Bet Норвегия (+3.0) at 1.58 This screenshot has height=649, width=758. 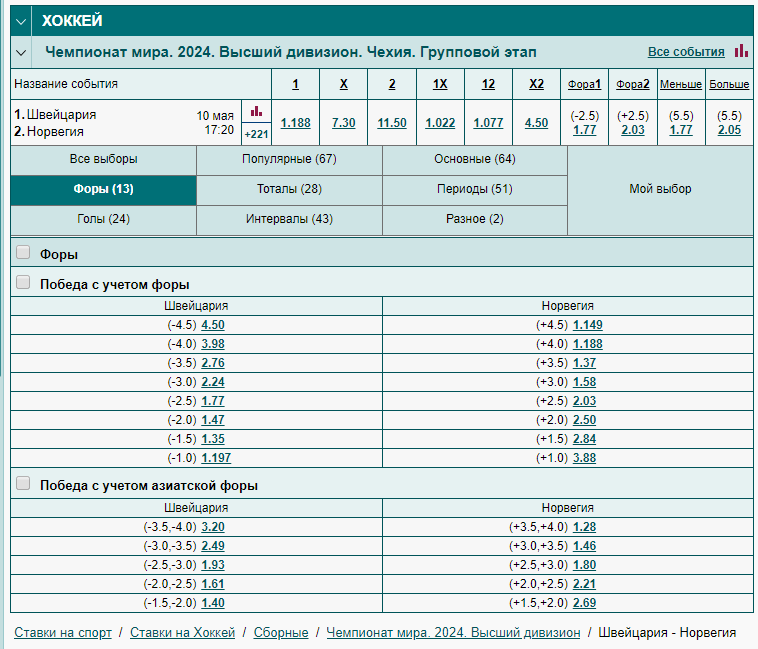click(584, 382)
